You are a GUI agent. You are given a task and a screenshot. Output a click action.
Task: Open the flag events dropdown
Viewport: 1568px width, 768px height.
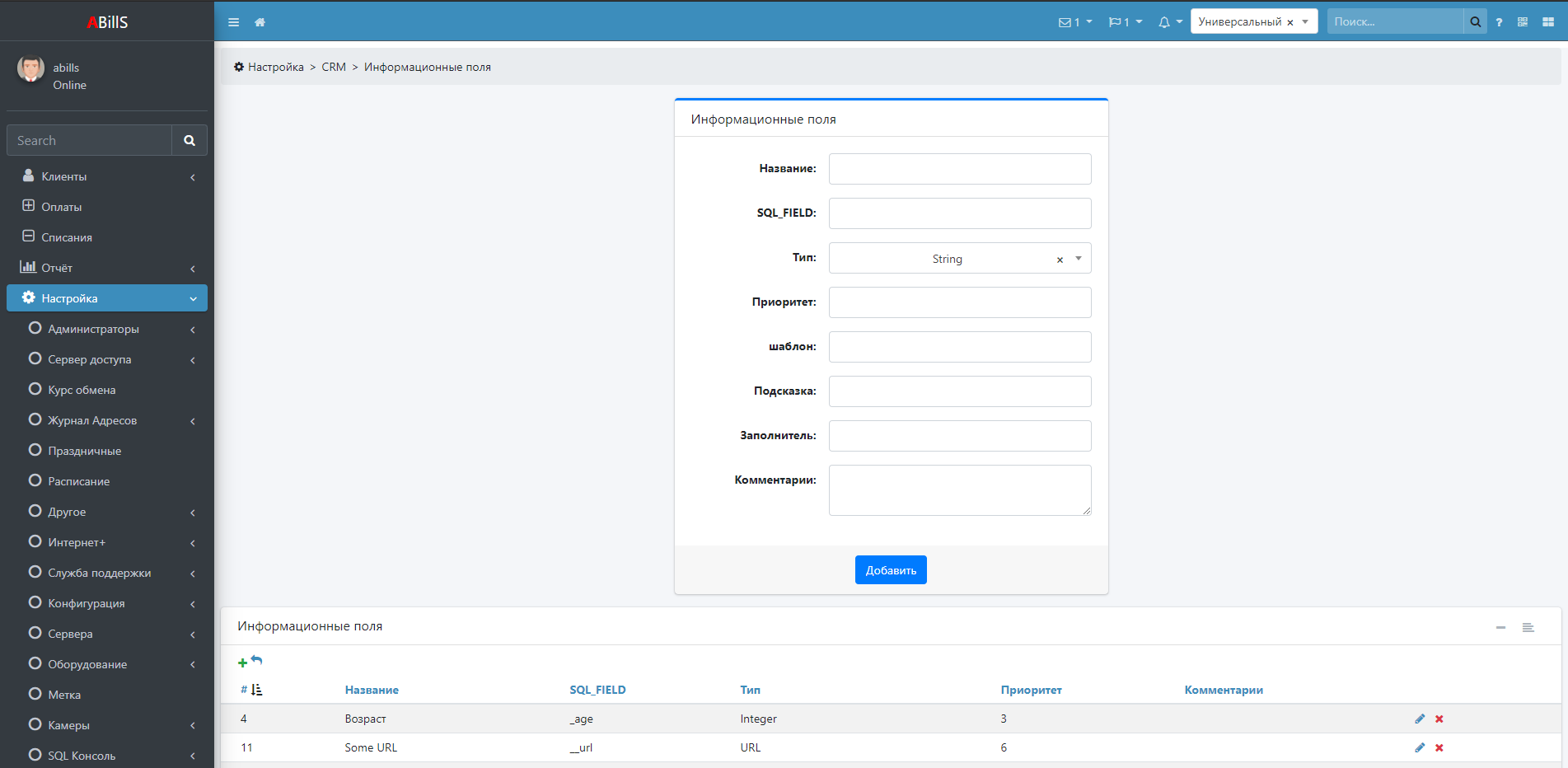(1125, 22)
